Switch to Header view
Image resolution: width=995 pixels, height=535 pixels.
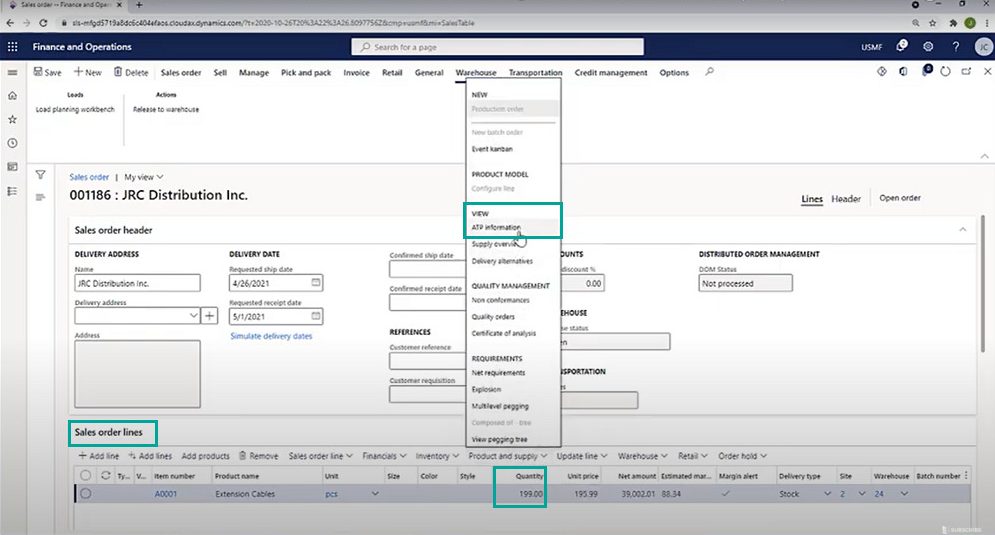point(846,199)
